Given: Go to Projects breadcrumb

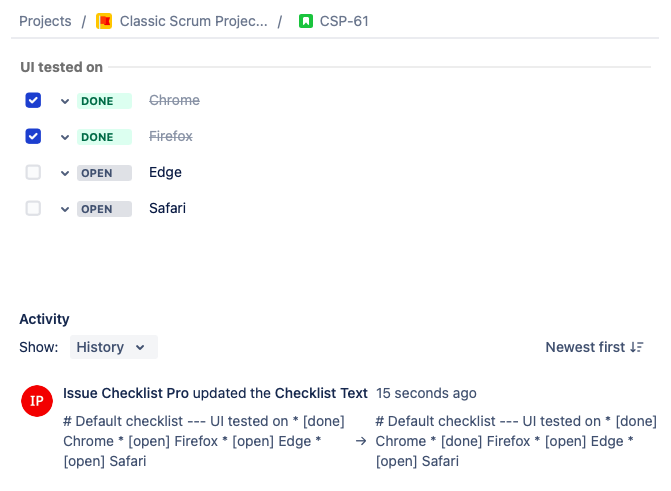Looking at the screenshot, I should [45, 21].
